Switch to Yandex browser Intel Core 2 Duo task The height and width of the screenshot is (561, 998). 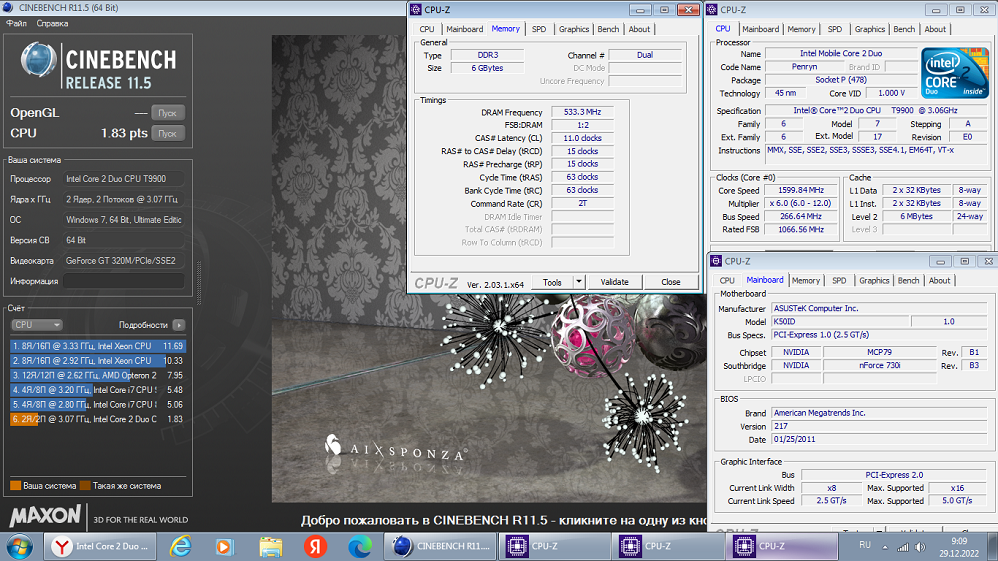[100, 546]
